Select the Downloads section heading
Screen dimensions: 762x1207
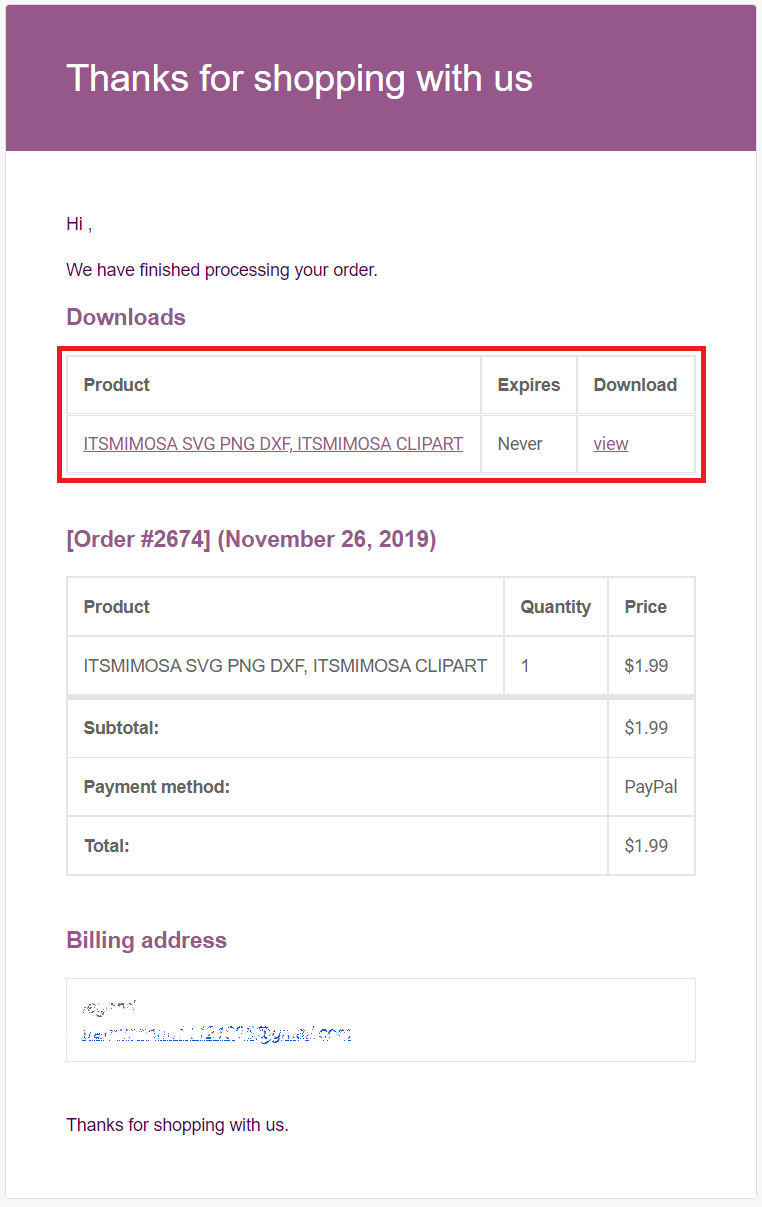[126, 317]
